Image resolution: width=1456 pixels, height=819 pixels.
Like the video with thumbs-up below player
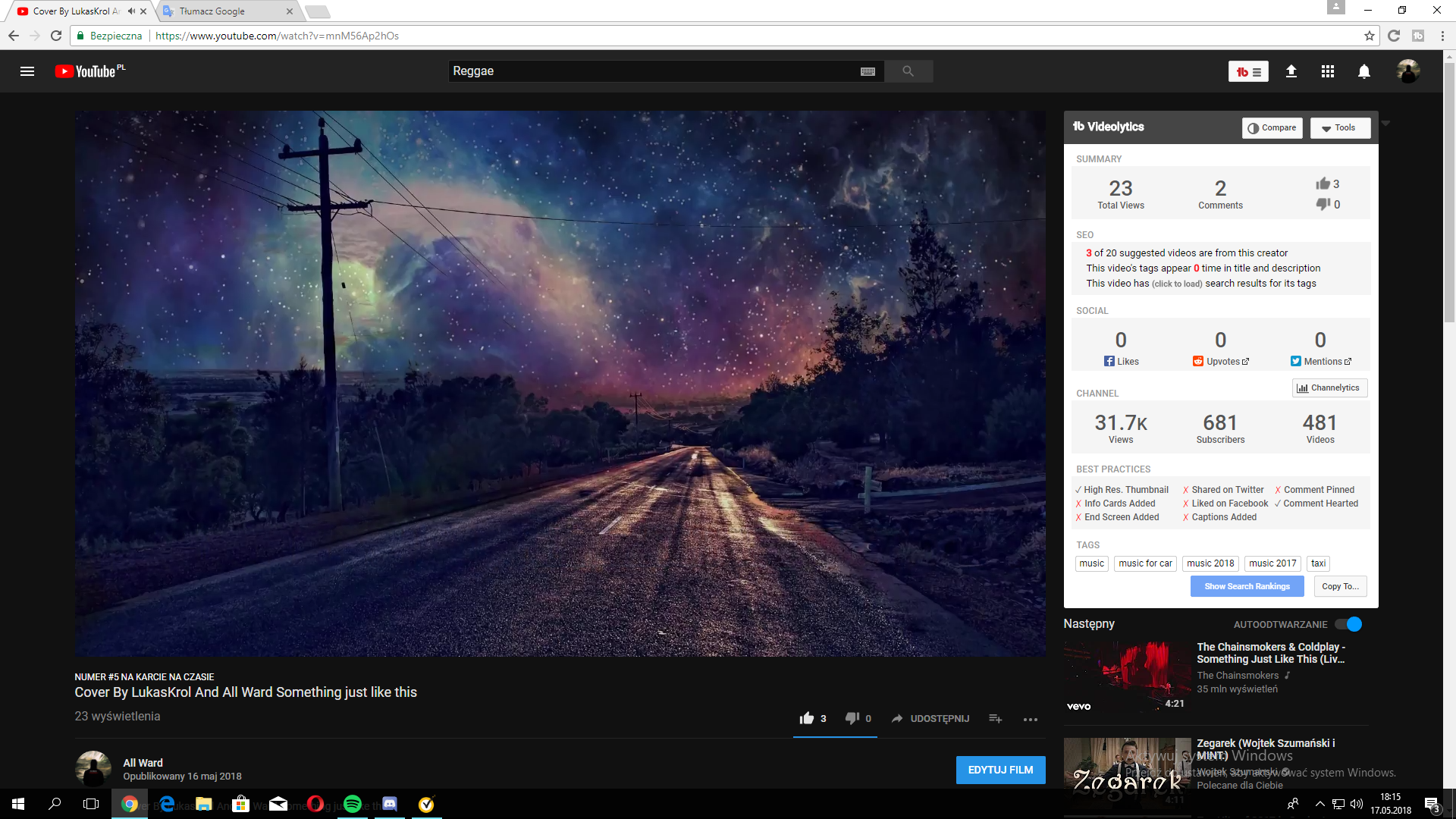[807, 718]
